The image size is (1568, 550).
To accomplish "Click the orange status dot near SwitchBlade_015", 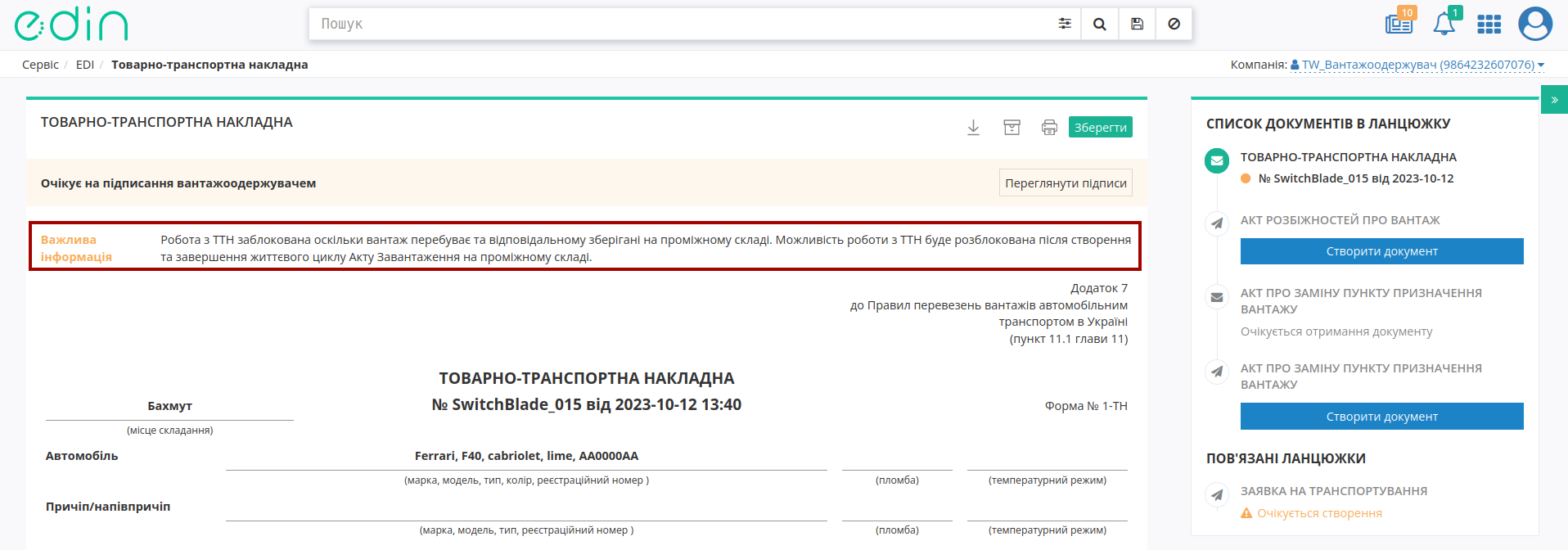I will coord(1246,178).
